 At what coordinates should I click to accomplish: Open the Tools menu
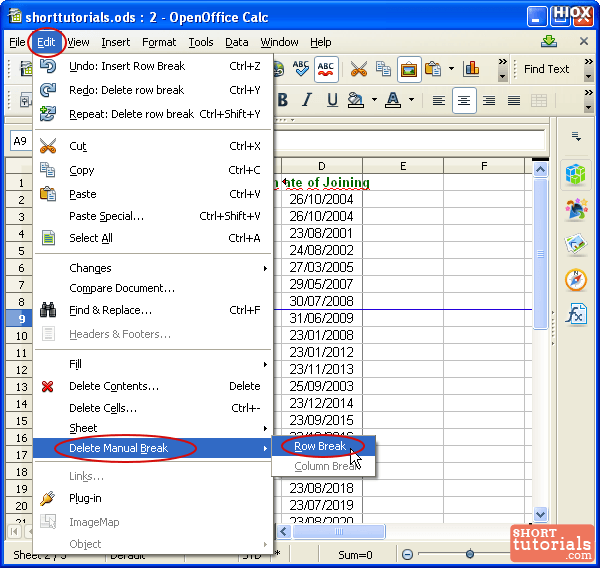tap(201, 42)
